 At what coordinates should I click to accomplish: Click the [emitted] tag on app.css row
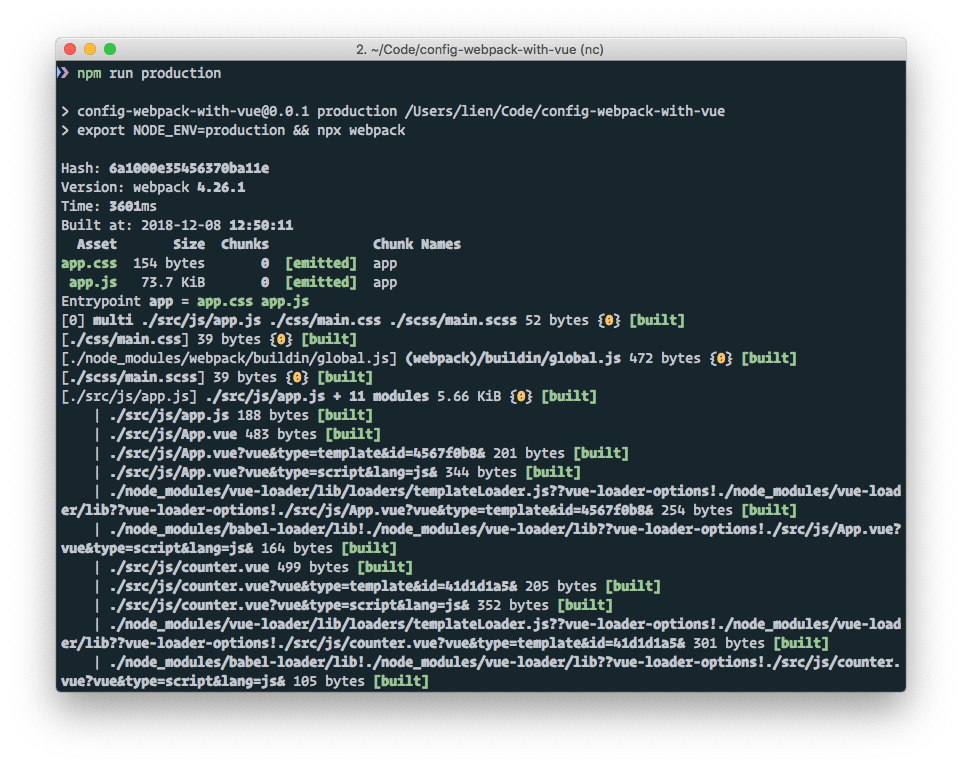point(320,263)
